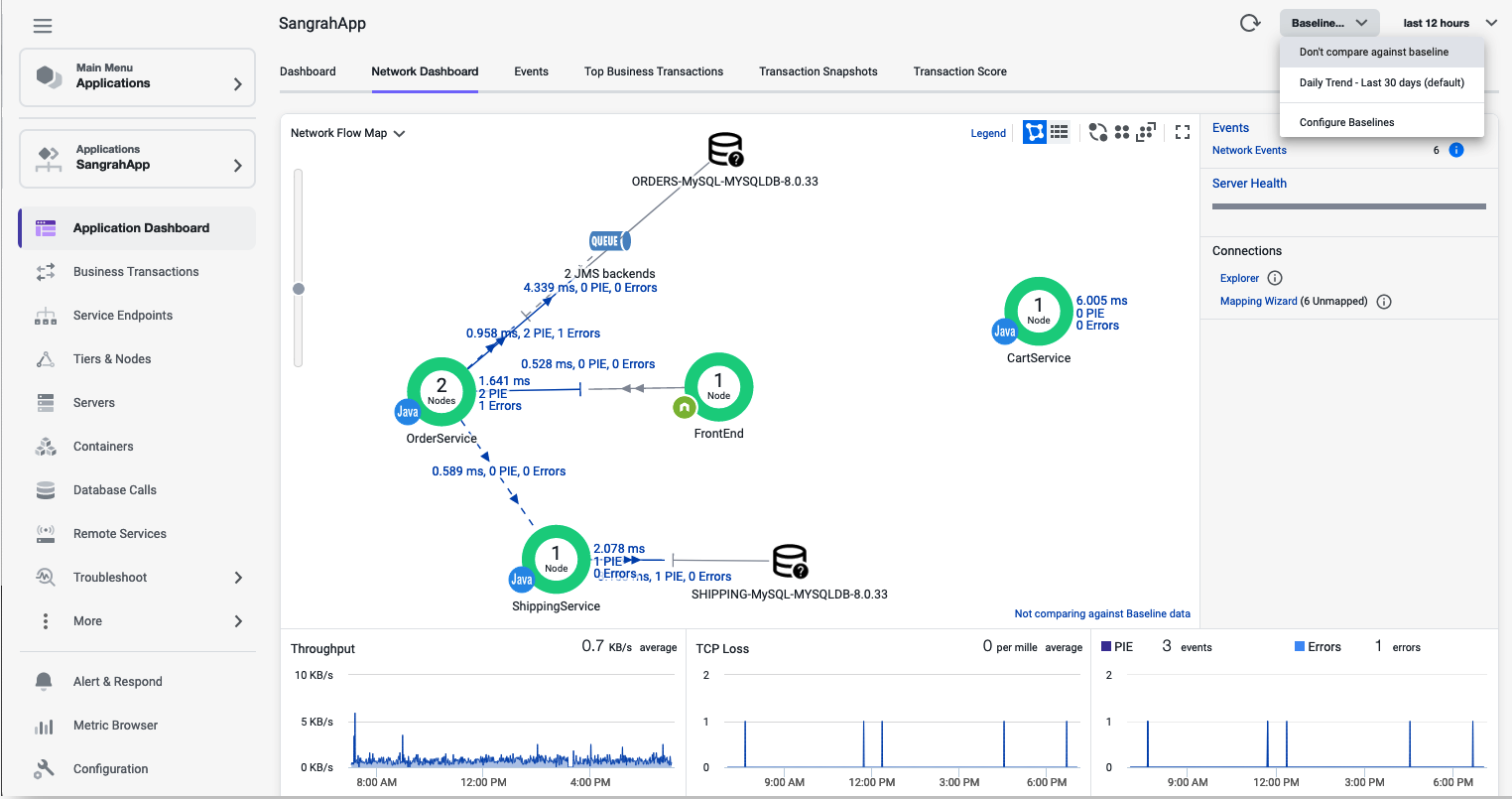The height and width of the screenshot is (799, 1512).
Task: Expand Main Menu Applications selector
Action: pos(137,76)
